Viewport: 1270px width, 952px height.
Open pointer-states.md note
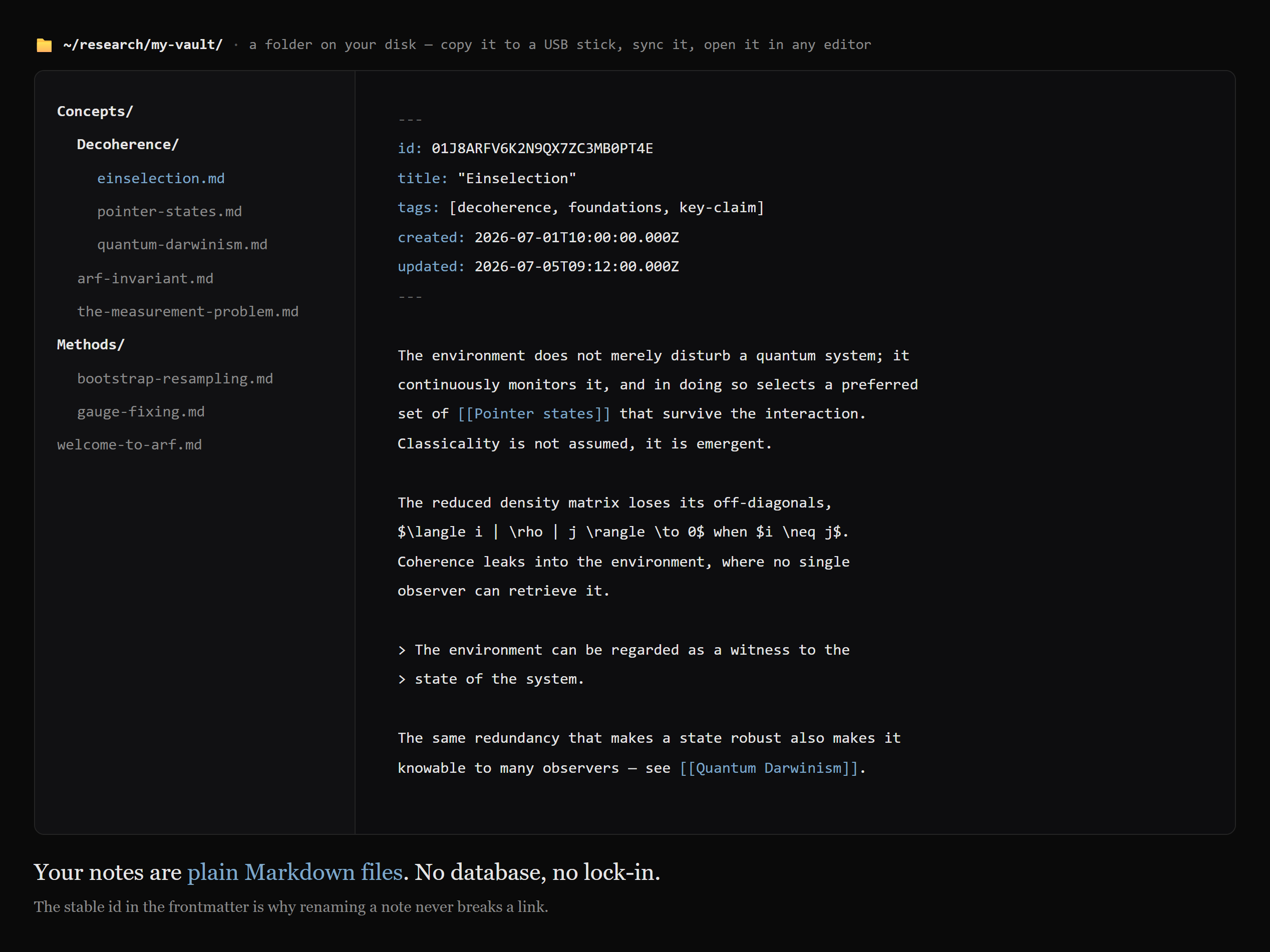(x=169, y=212)
